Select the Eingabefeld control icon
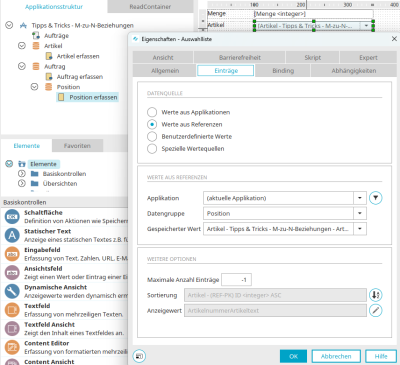 click(12, 254)
